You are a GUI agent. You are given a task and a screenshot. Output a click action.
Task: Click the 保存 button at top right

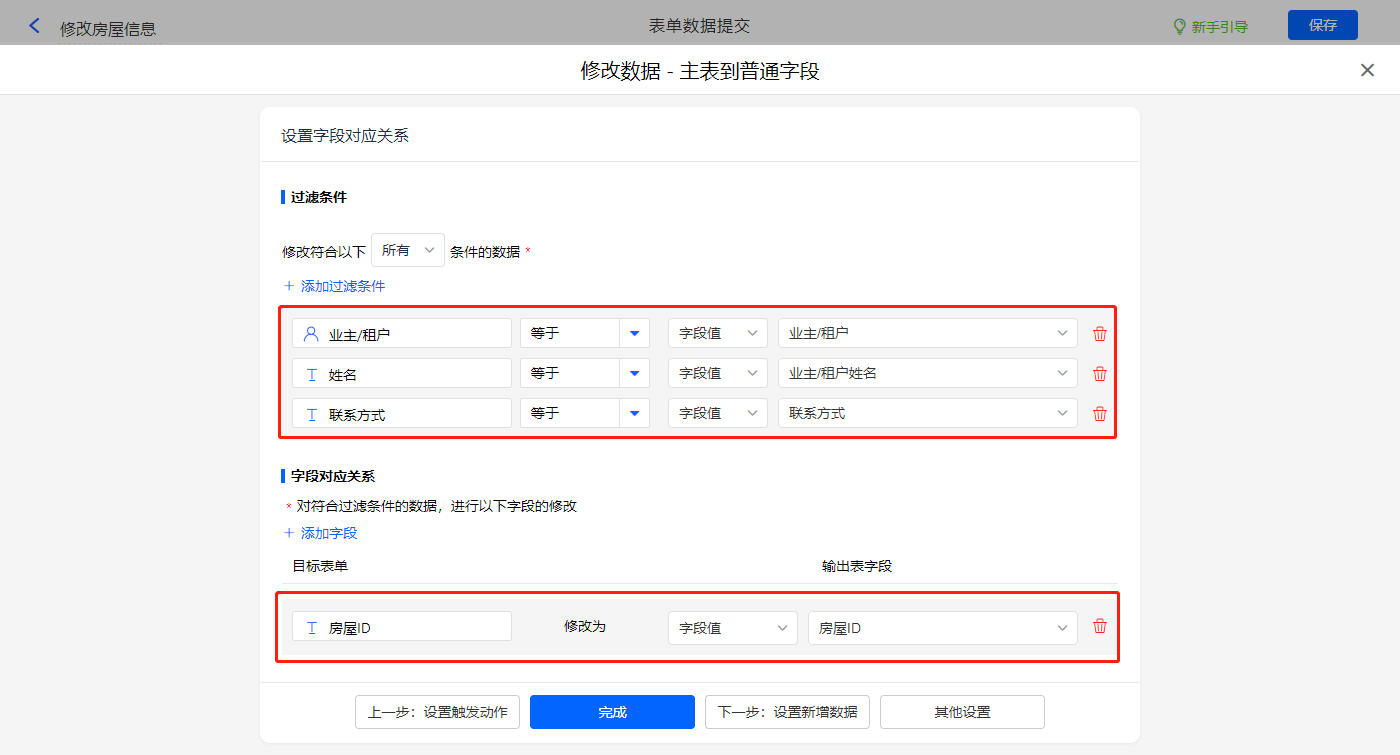point(1322,25)
